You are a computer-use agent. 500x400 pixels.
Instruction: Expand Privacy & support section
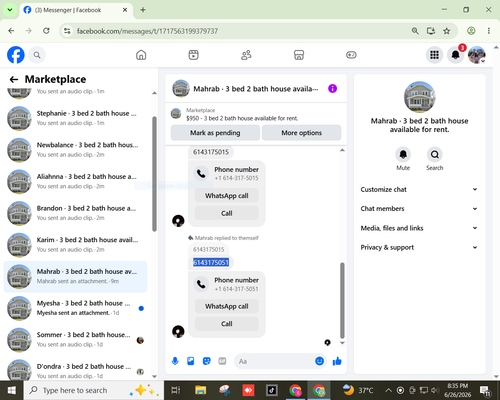[419, 247]
